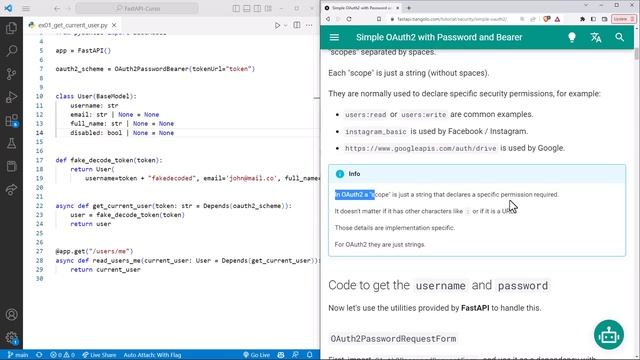Open the browser wallet icon
The image size is (640, 360).
click(604, 19)
